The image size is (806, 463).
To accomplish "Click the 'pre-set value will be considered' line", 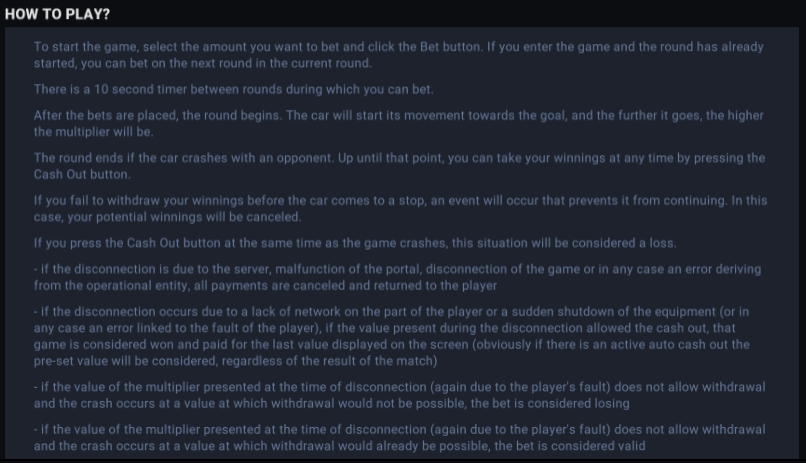I will [x=235, y=361].
